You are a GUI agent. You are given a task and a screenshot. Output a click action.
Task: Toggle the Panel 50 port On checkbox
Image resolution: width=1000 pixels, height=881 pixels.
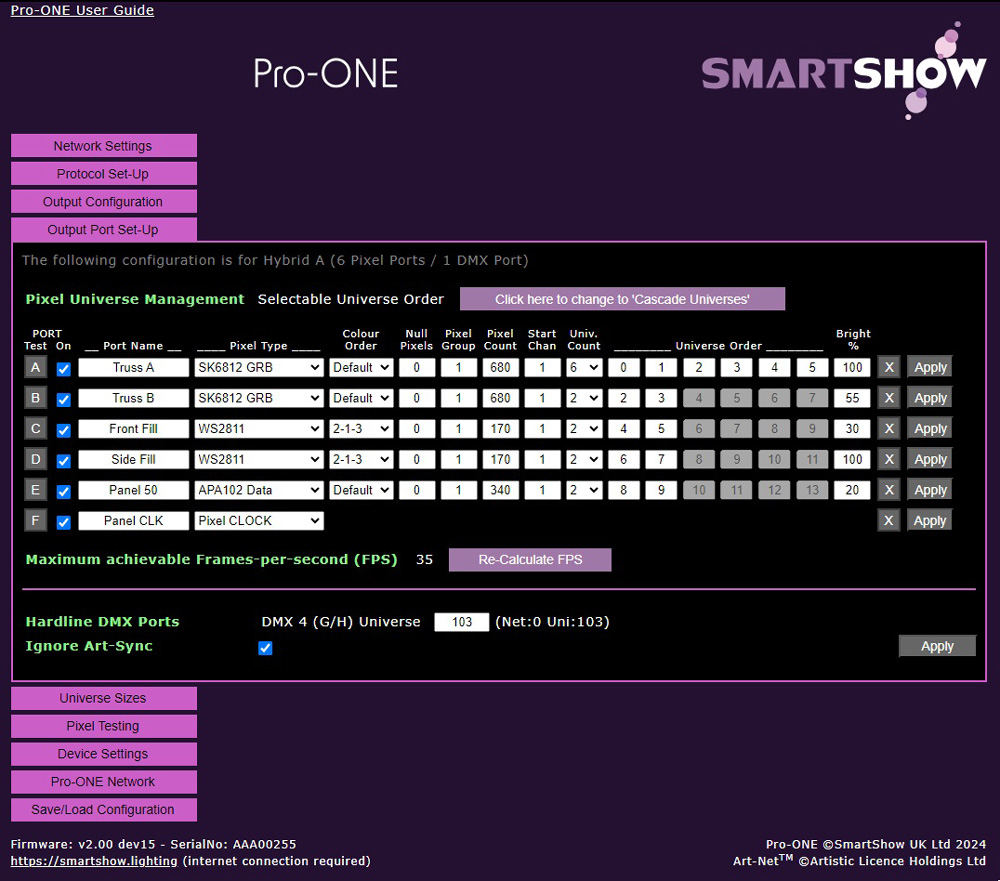(64, 492)
